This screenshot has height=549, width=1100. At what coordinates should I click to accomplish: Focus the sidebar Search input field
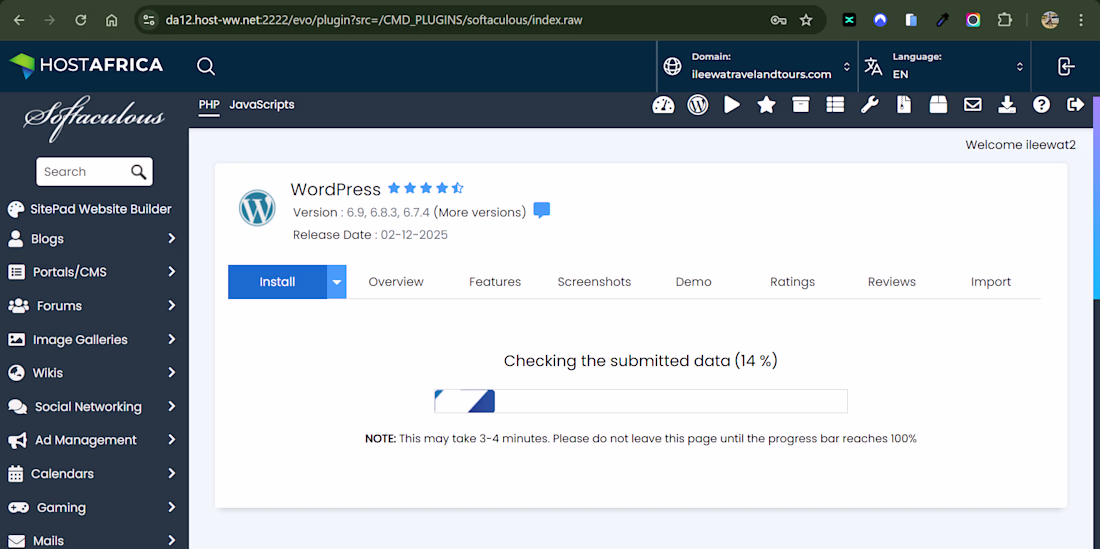point(84,172)
